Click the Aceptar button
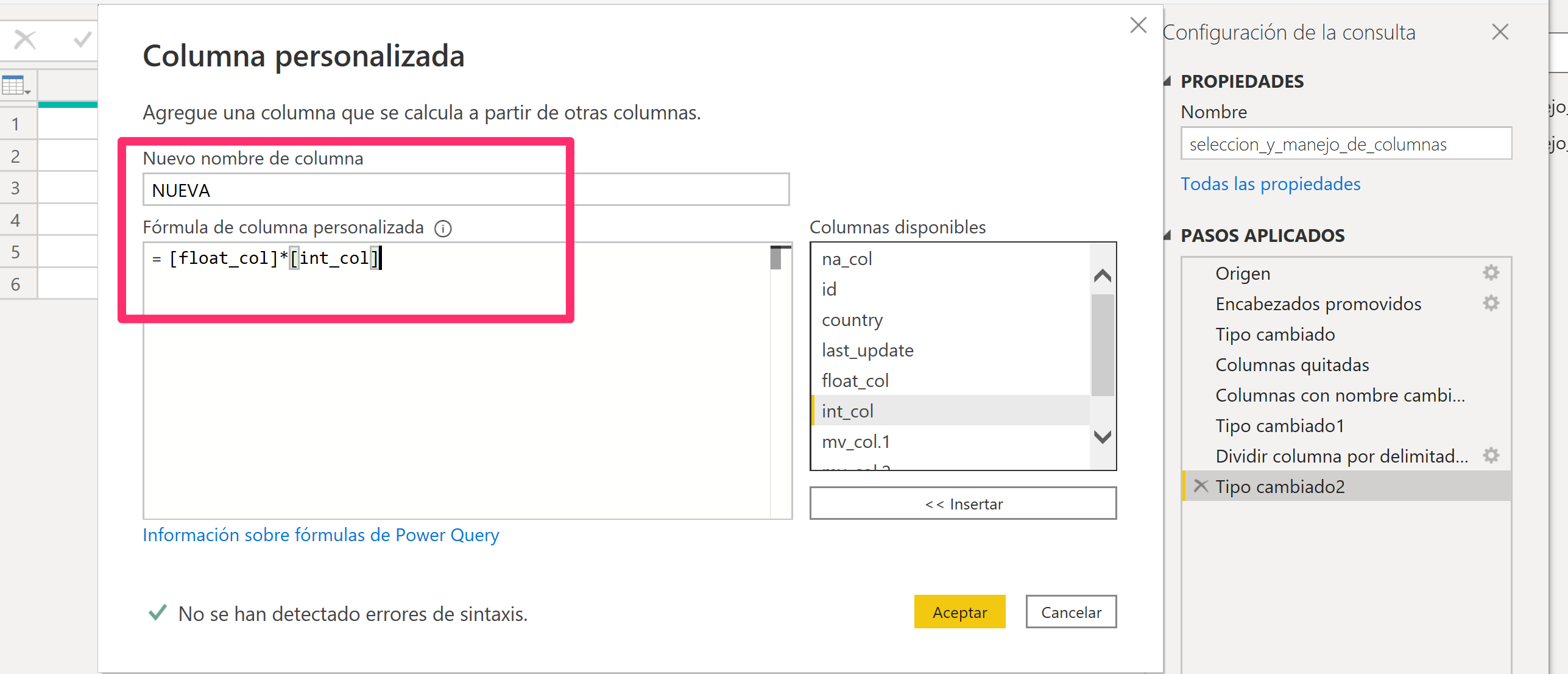Image resolution: width=1568 pixels, height=674 pixels. [x=959, y=612]
